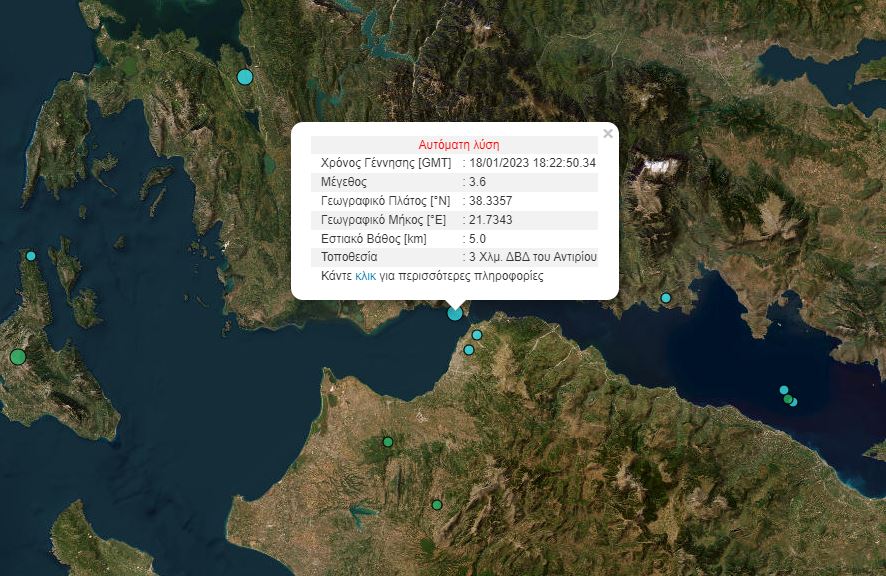Click the teal marker just south of Antirrio

(477, 335)
